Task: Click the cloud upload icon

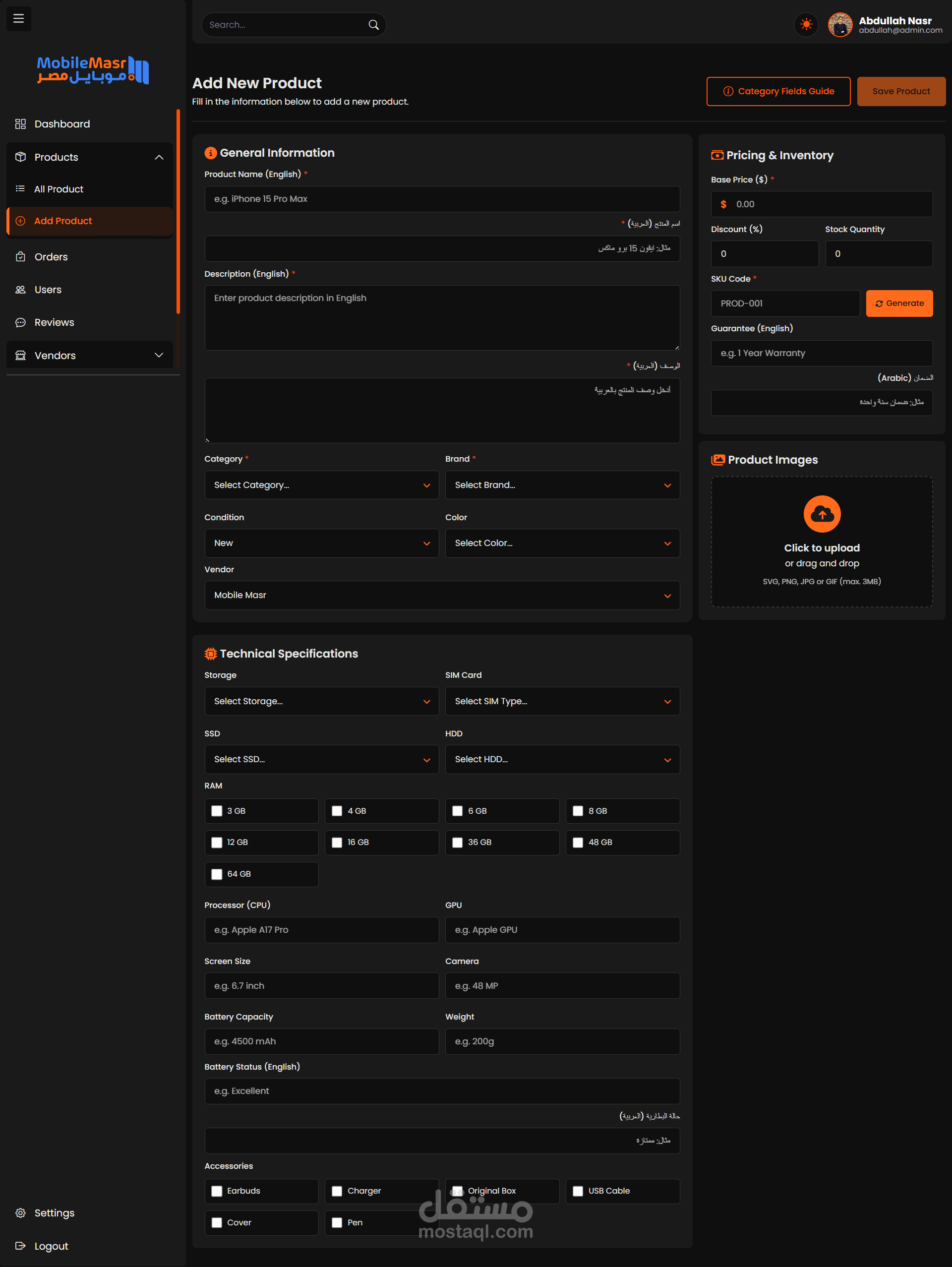Action: click(x=822, y=514)
